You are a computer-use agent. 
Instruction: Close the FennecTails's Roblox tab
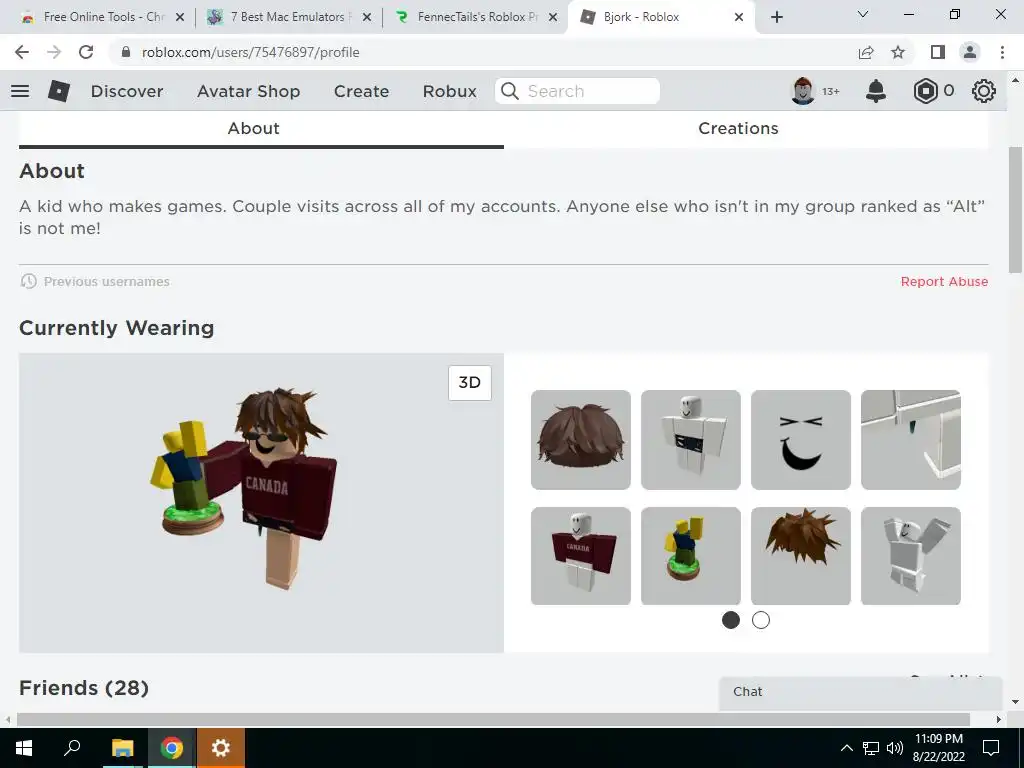[x=553, y=18]
